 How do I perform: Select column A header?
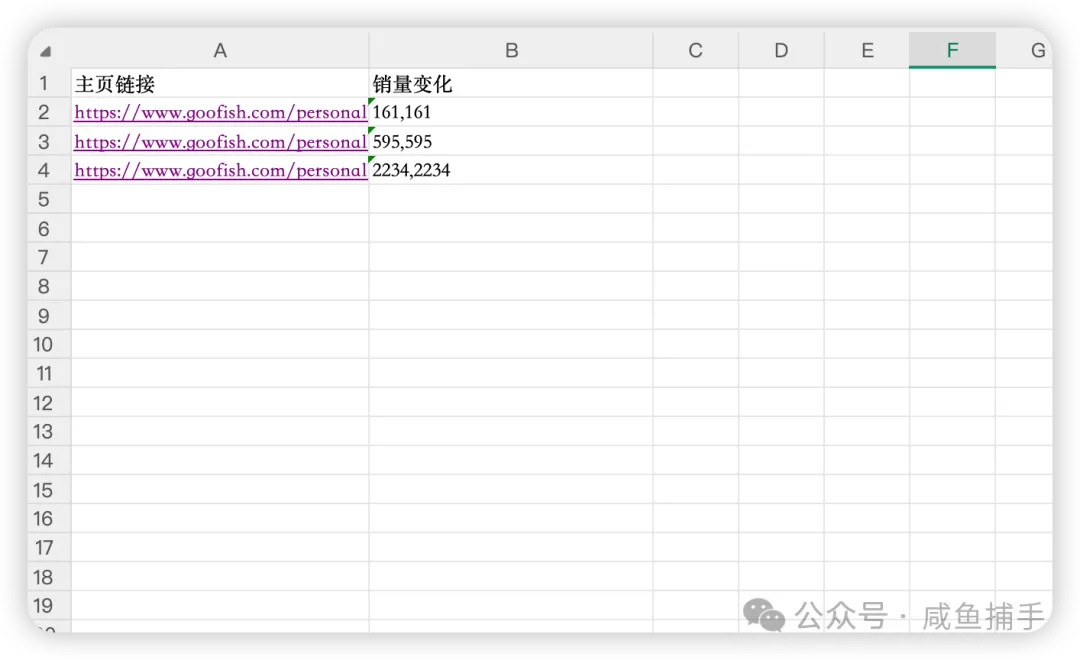click(x=220, y=50)
